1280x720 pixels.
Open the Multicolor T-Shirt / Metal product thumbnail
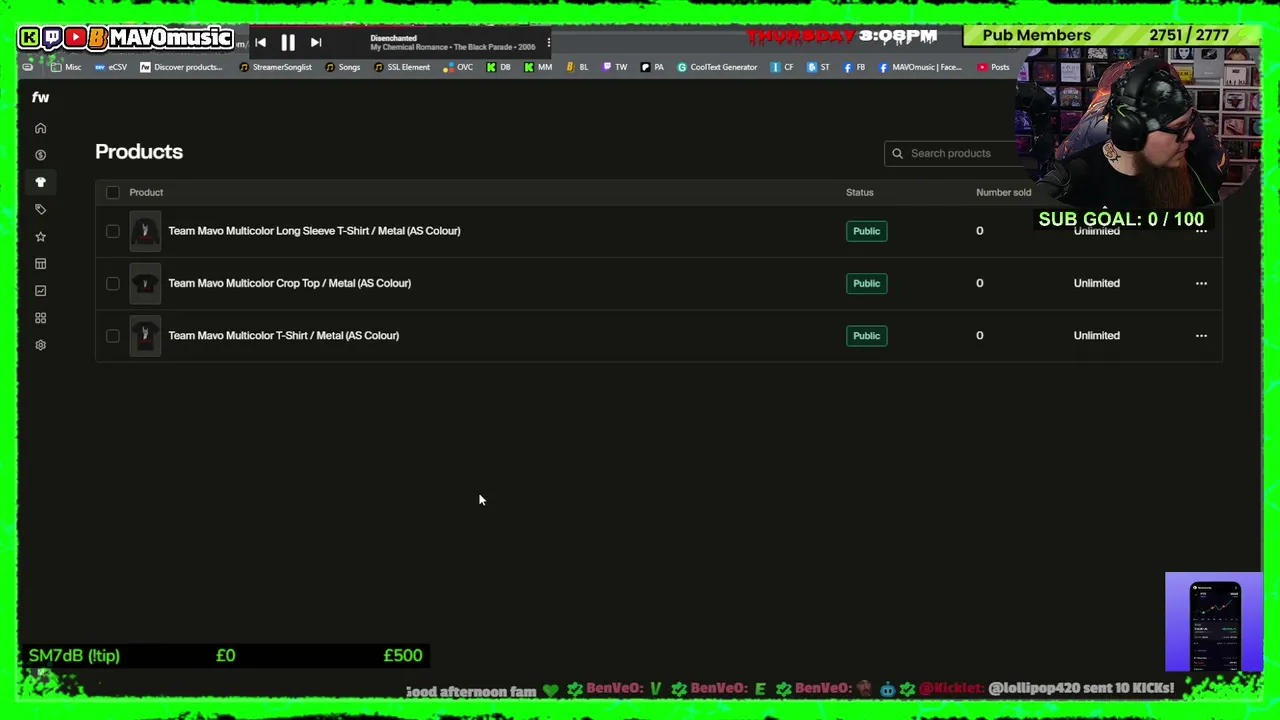pyautogui.click(x=145, y=335)
